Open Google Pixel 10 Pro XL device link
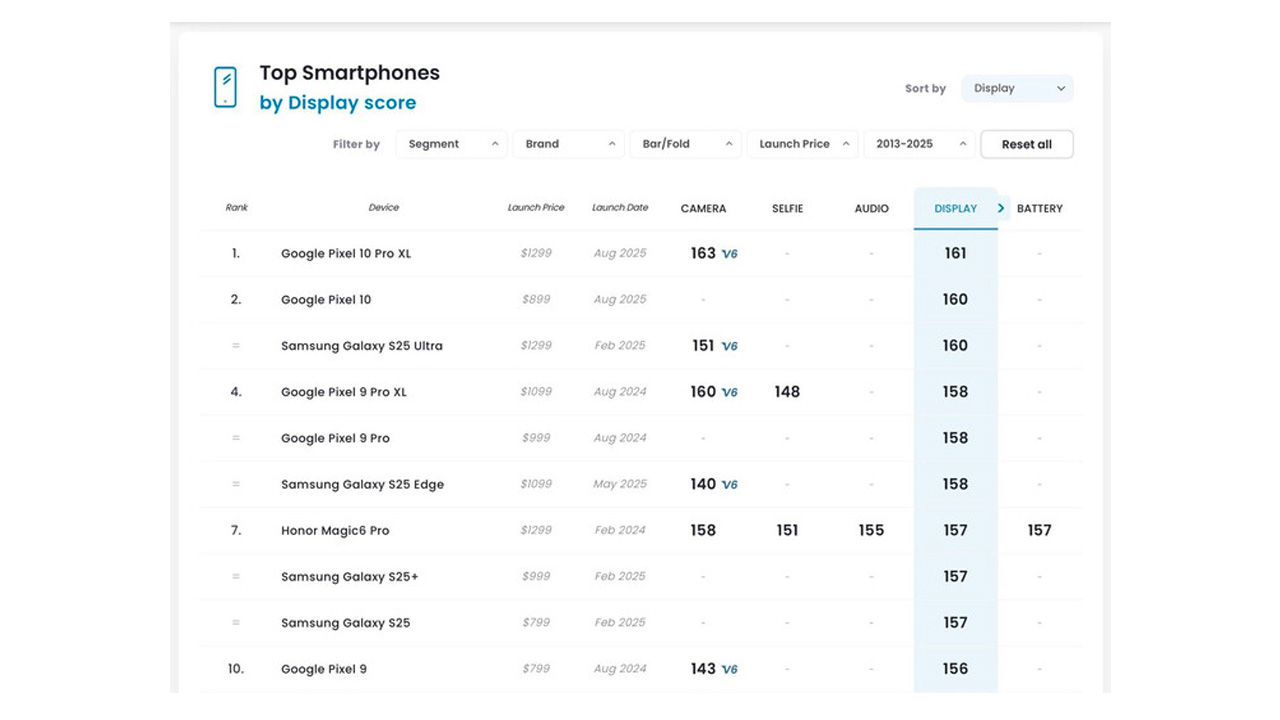The height and width of the screenshot is (720, 1280). 346,254
